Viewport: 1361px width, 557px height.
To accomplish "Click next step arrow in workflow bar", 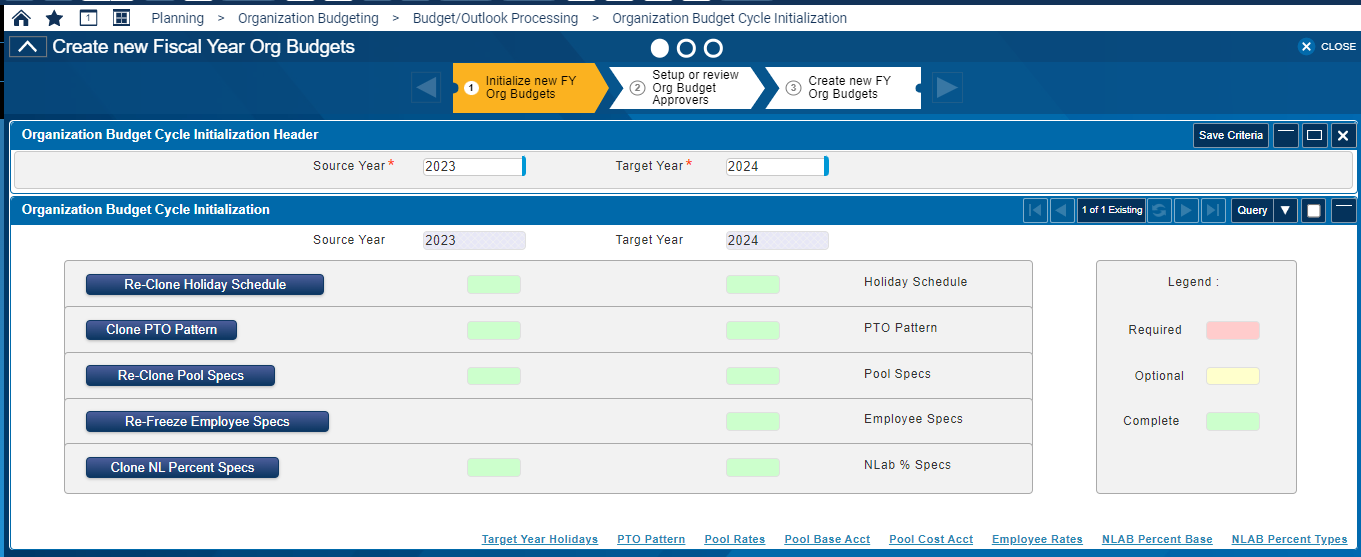I will coord(947,88).
